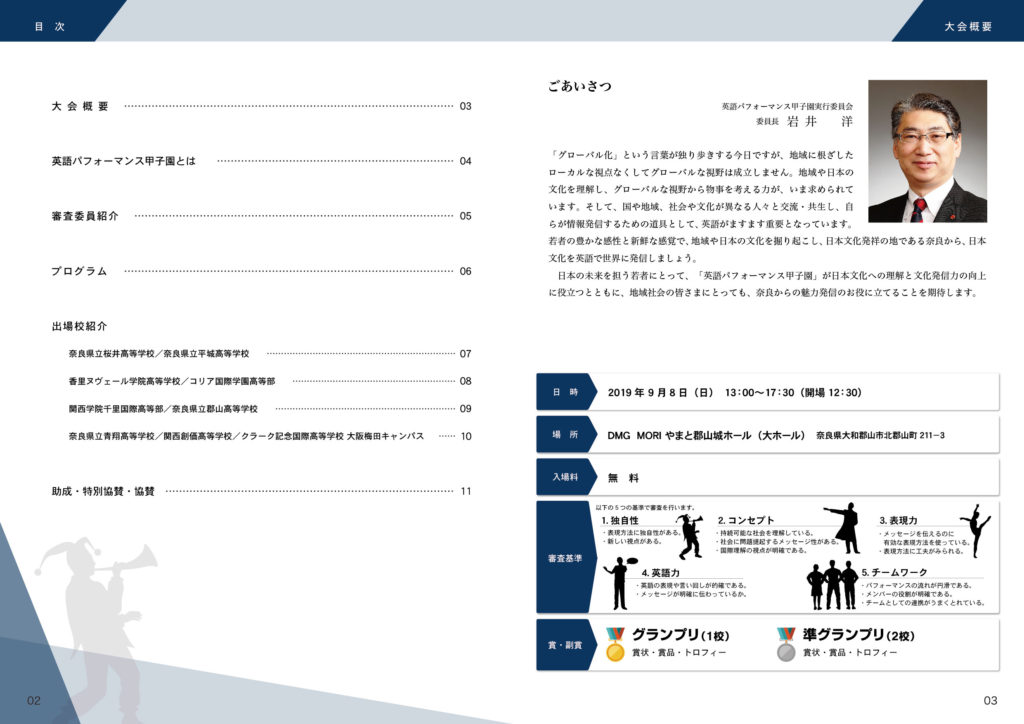The height and width of the screenshot is (724, 1024).
Task: Select the プログラム contents entry
Action: click(x=261, y=271)
